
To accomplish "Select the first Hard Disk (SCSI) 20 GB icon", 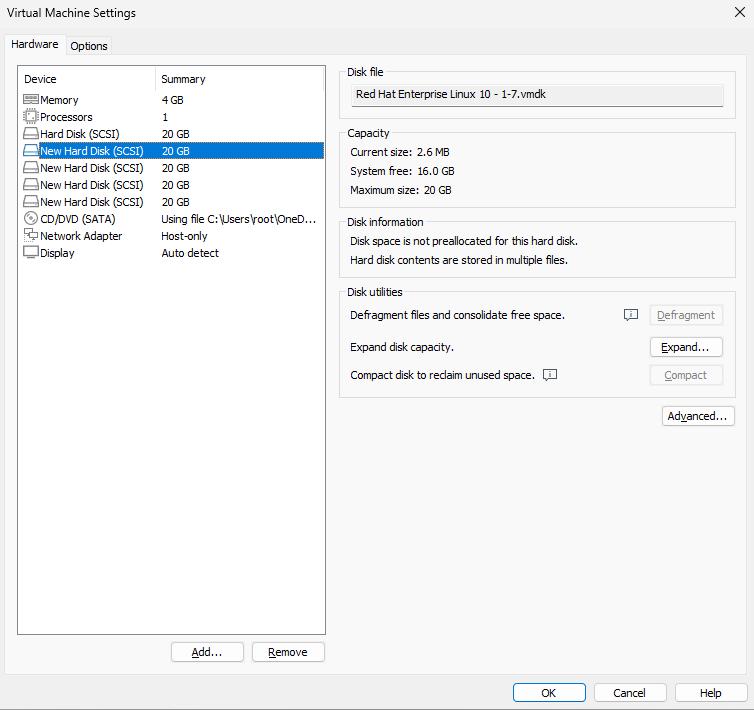I will (x=31, y=134).
